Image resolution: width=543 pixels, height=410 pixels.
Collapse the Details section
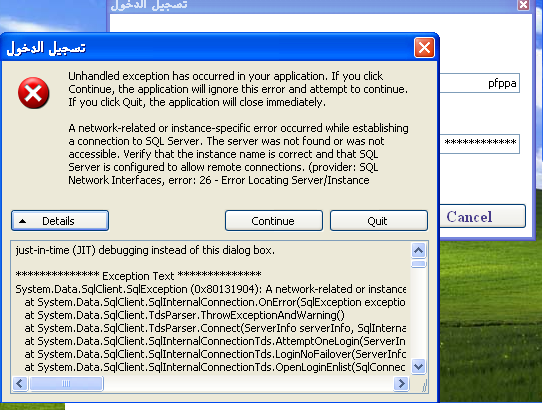point(60,221)
